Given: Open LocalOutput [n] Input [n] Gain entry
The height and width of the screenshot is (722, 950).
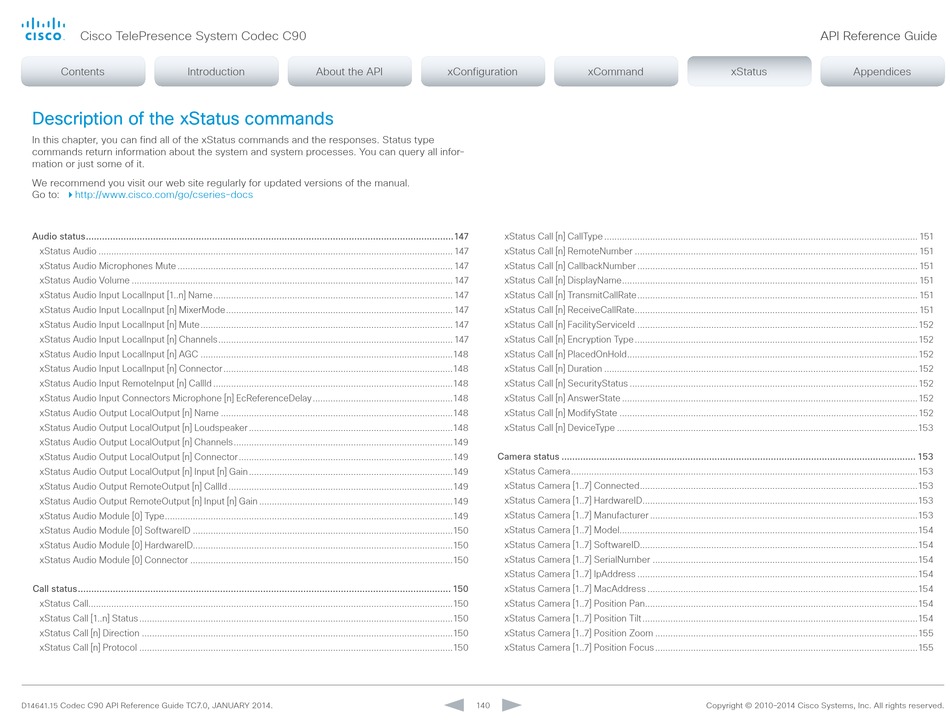Looking at the screenshot, I should point(254,472).
